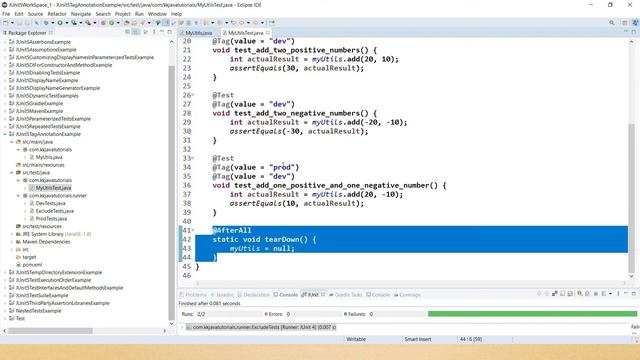Image resolution: width=640 pixels, height=360 pixels.
Task: Switch to the Gradle Tasks tab
Action: (346, 295)
